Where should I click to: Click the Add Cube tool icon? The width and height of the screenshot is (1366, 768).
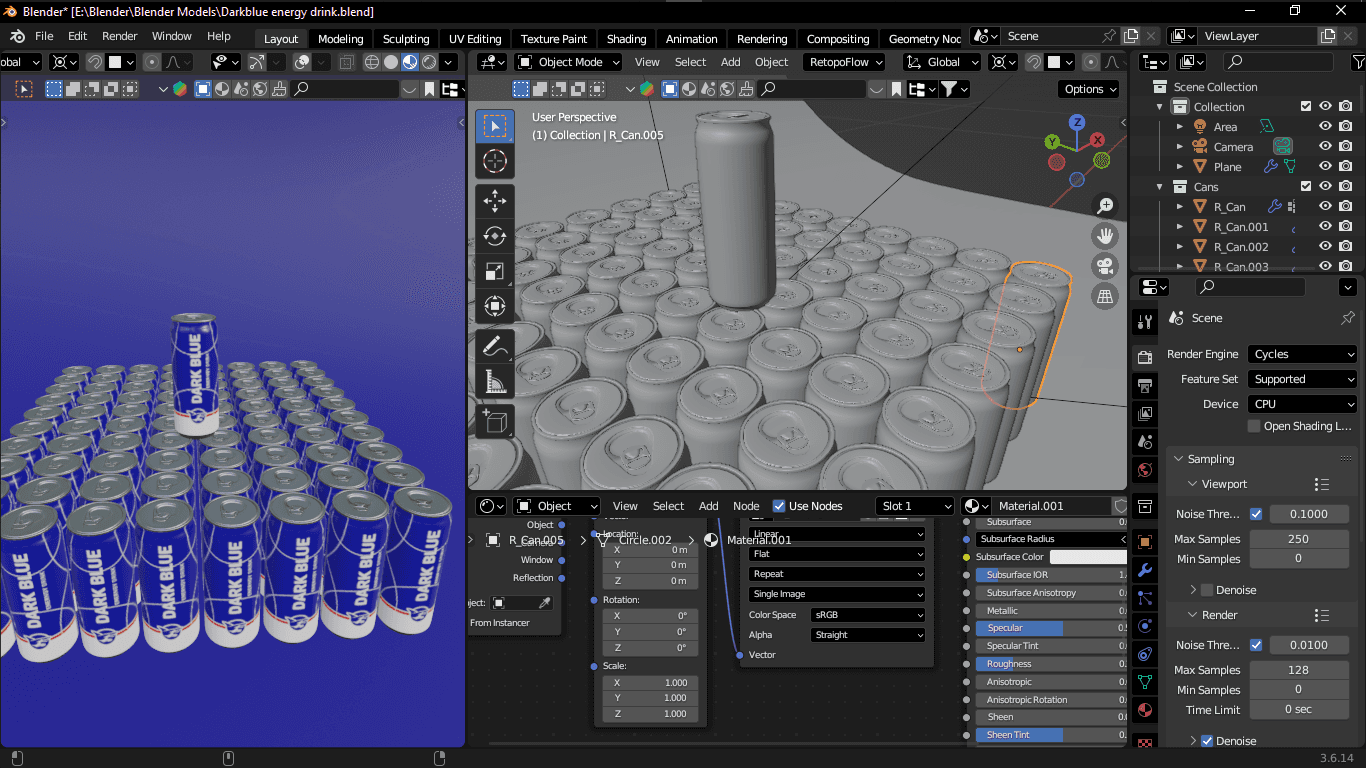[495, 421]
